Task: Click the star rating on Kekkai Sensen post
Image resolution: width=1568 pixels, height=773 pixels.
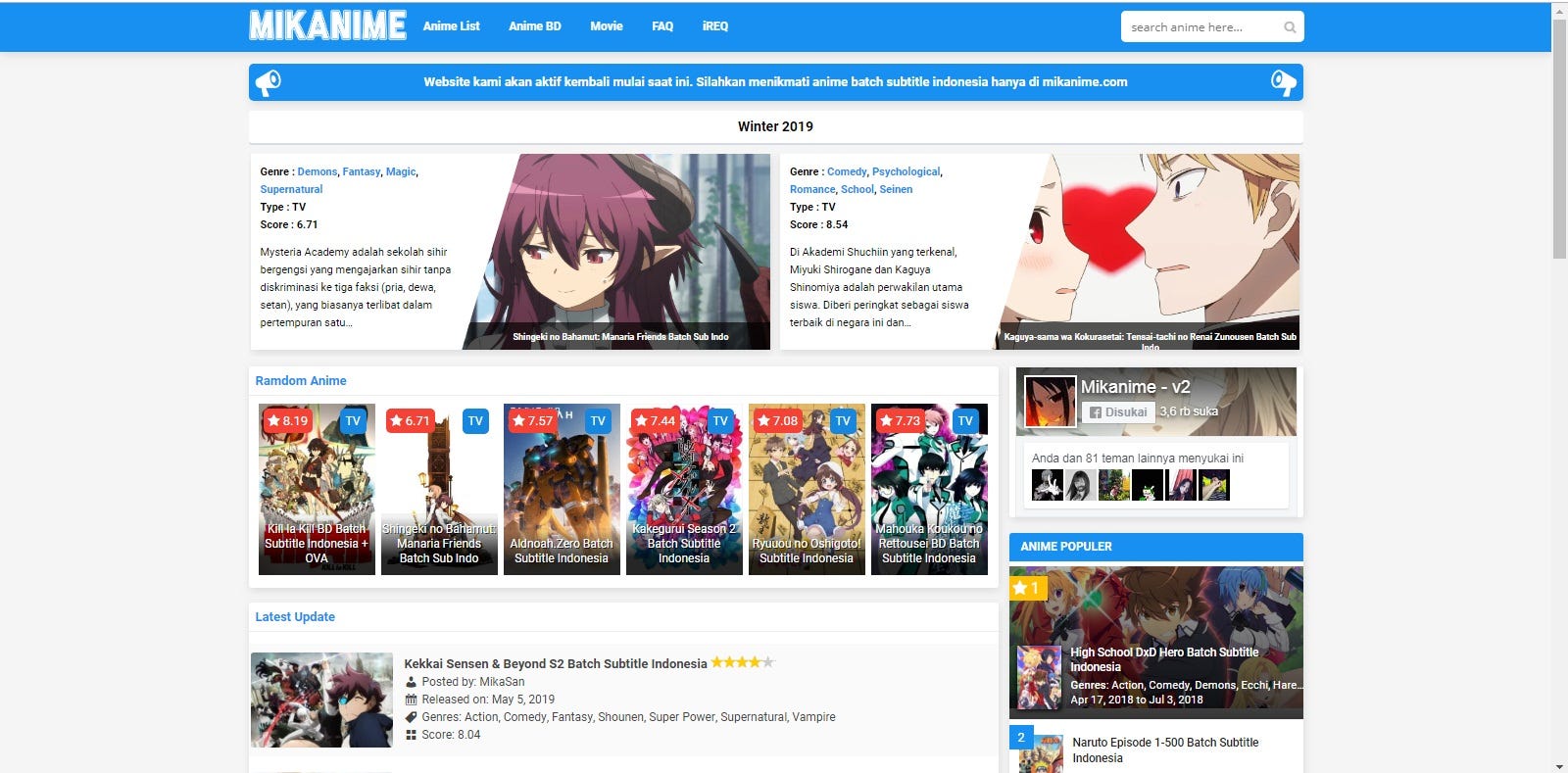Action: point(742,662)
